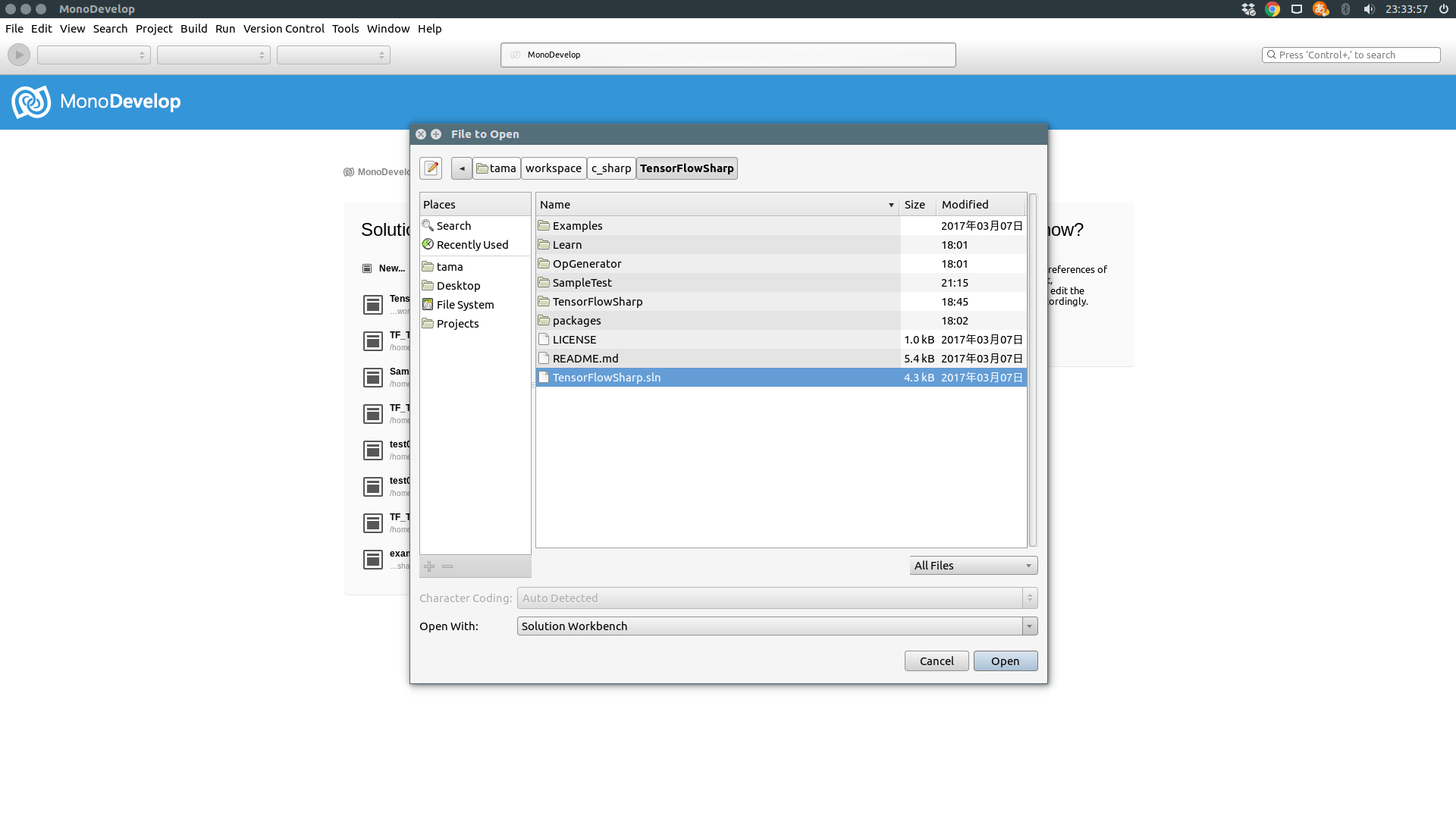Click the file list vertical scrollbar
The width and height of the screenshot is (1456, 819).
1033,370
